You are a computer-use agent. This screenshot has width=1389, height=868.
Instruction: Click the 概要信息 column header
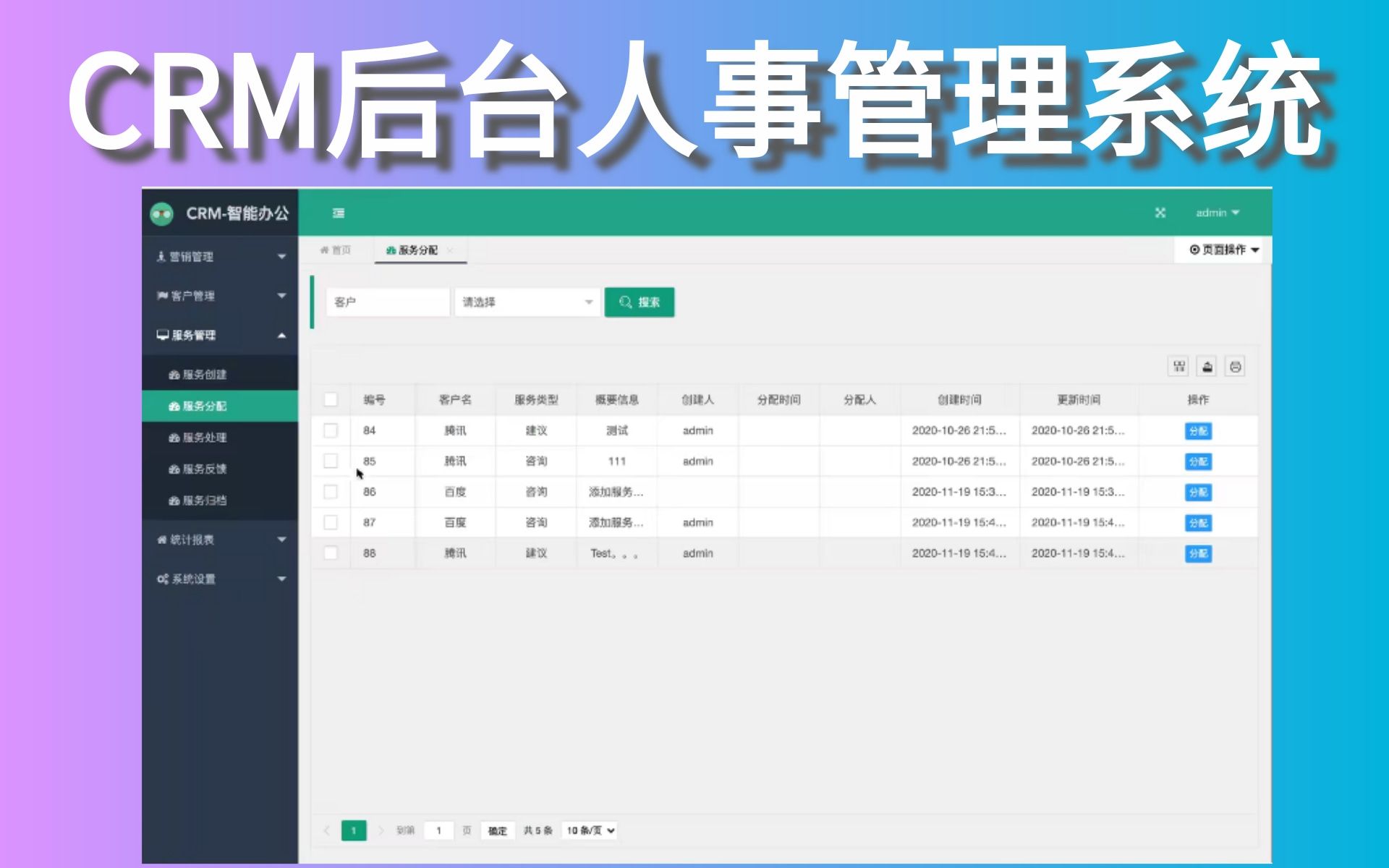pos(617,399)
